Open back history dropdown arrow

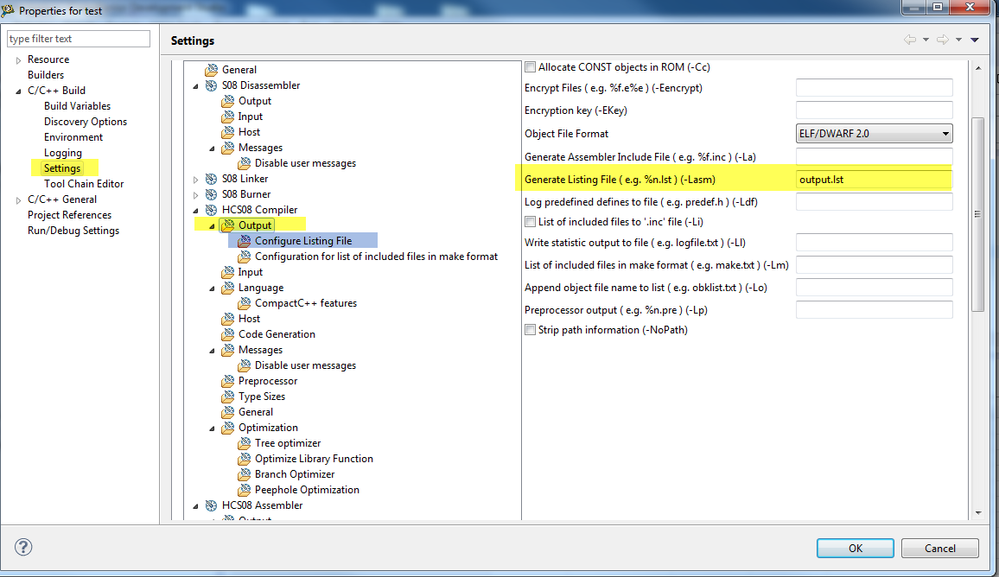(926, 40)
